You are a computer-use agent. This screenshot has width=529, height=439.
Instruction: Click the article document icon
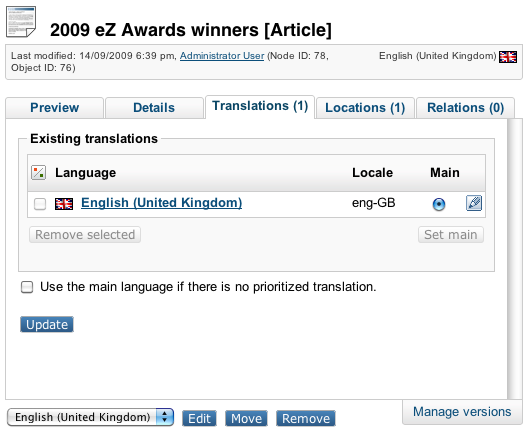coord(21,22)
